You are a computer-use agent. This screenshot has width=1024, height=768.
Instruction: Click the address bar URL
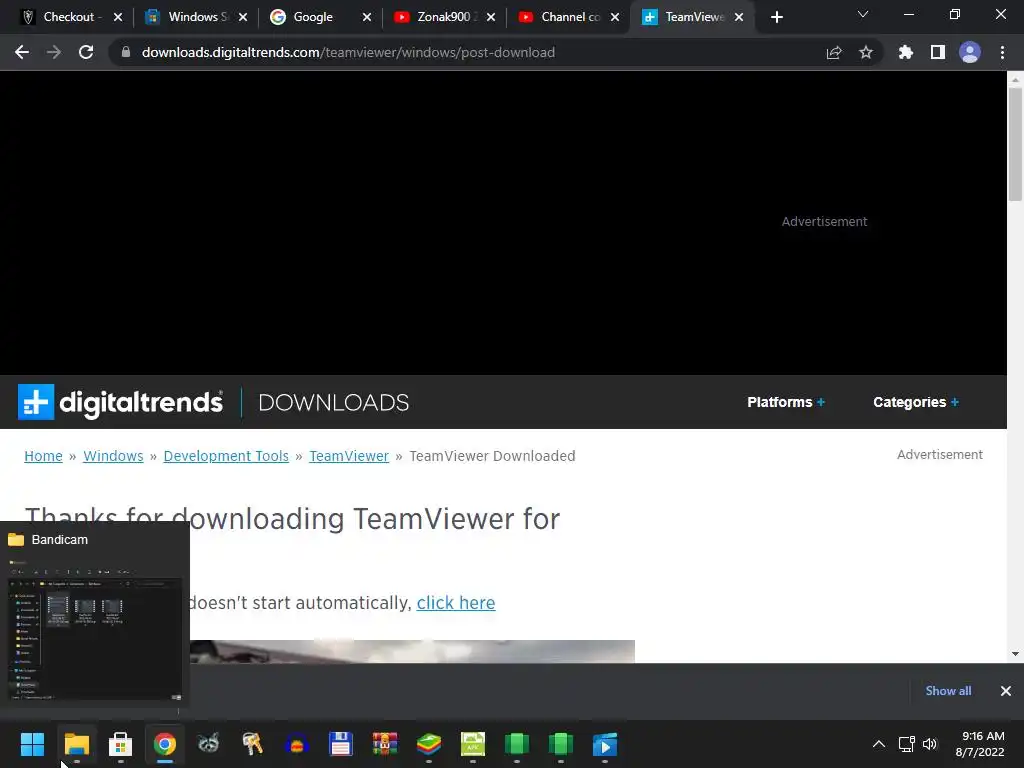(348, 52)
